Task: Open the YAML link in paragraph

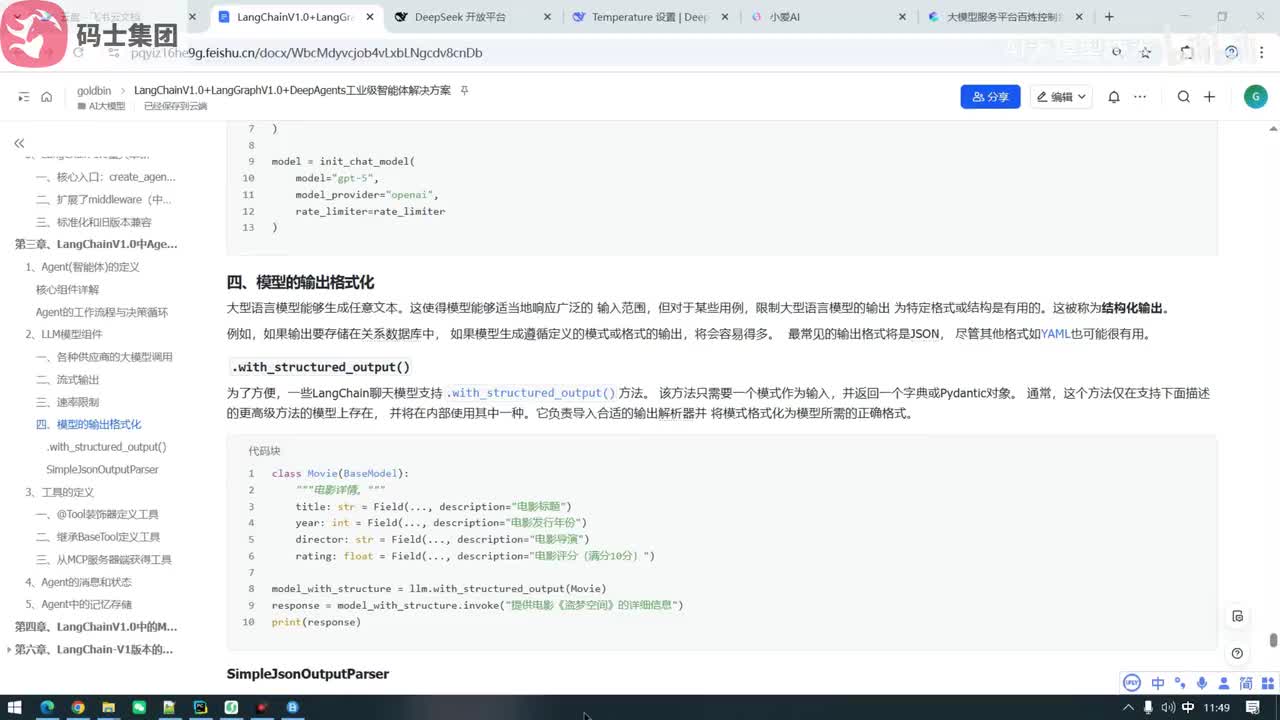Action: [1055, 334]
